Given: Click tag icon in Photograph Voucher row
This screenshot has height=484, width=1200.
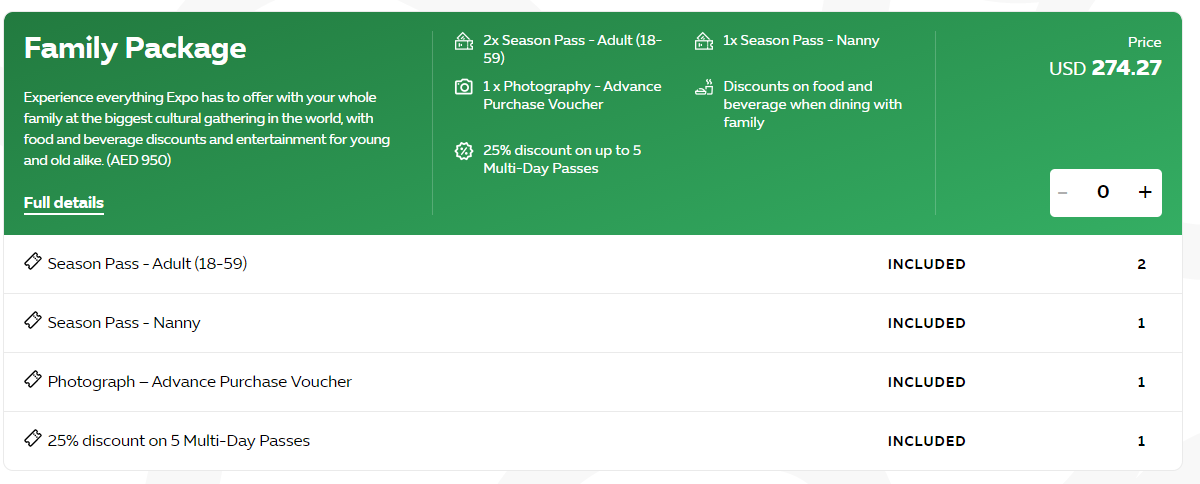Looking at the screenshot, I should coord(33,380).
